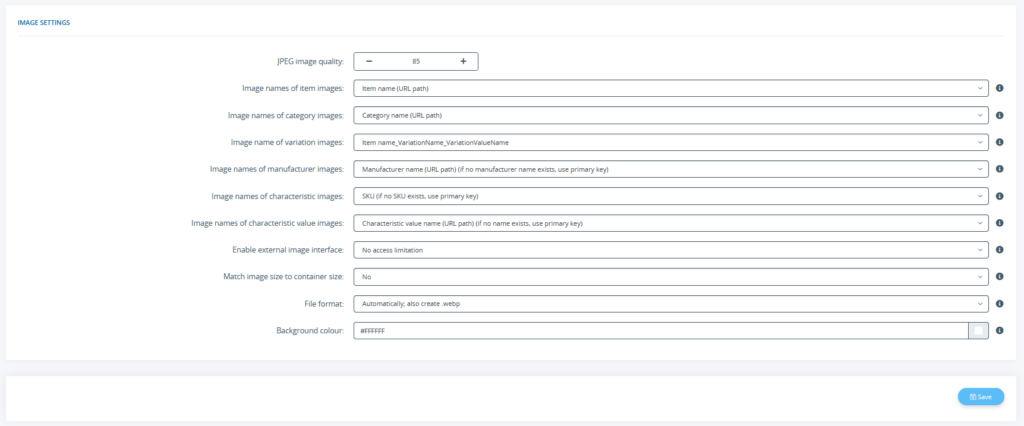Click the 'Image names of manufacturer images:' label
1024x426 pixels.
click(277, 169)
